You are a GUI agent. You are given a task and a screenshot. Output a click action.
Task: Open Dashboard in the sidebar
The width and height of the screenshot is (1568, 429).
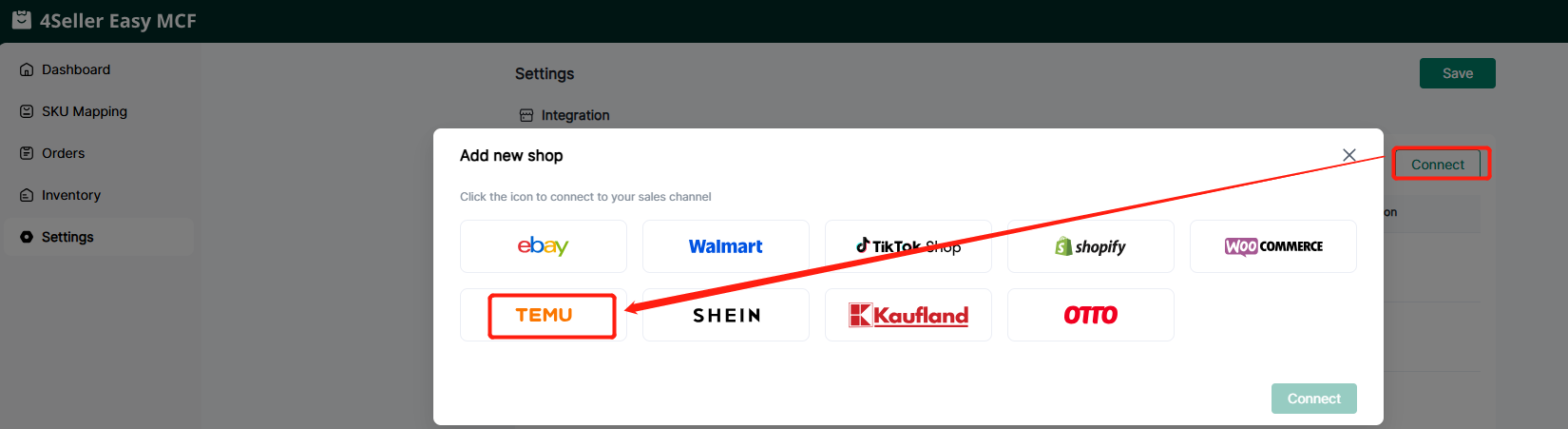76,69
